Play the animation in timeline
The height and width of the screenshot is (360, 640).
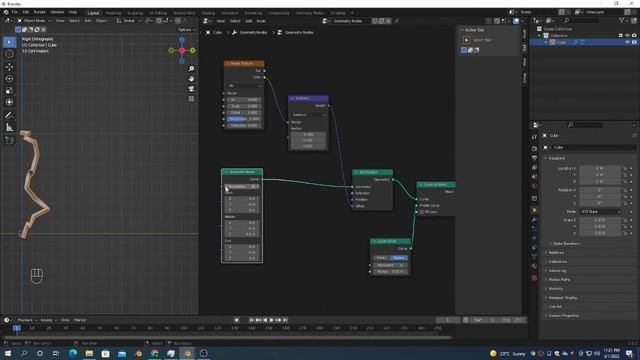pyautogui.click(x=271, y=320)
